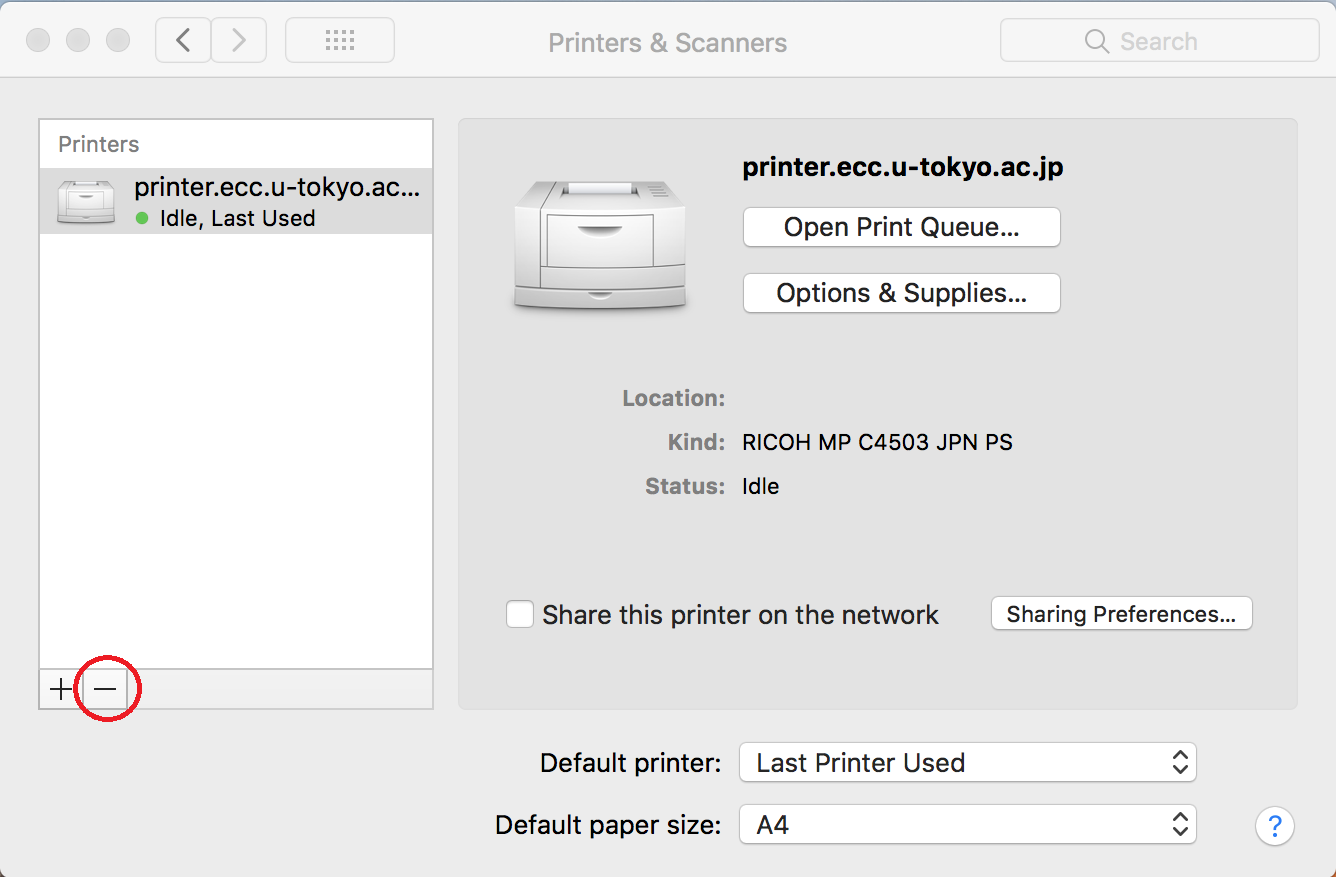This screenshot has height=877, width=1336.
Task: Open the Default printer dropdown
Action: 967,763
